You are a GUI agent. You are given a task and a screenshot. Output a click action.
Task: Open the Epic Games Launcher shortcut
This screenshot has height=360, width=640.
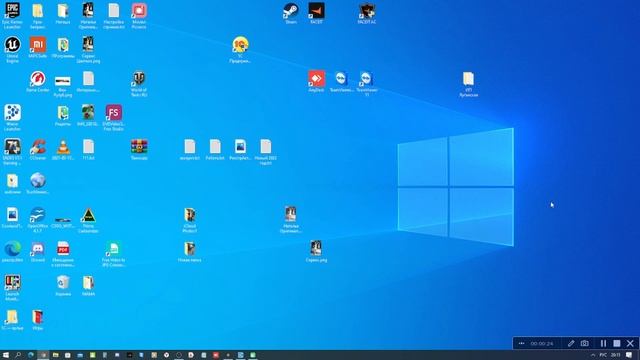pyautogui.click(x=12, y=15)
